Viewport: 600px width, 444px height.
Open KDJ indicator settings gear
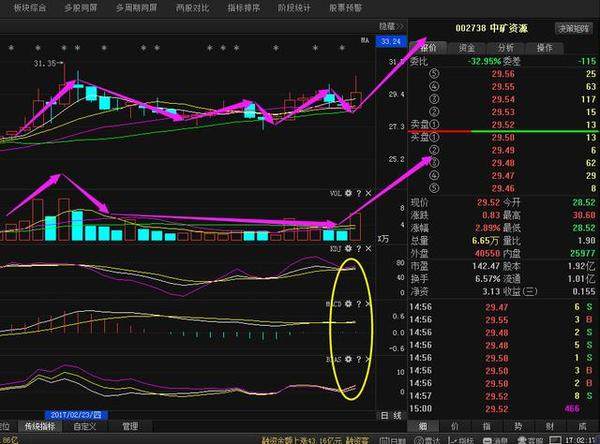(348, 246)
